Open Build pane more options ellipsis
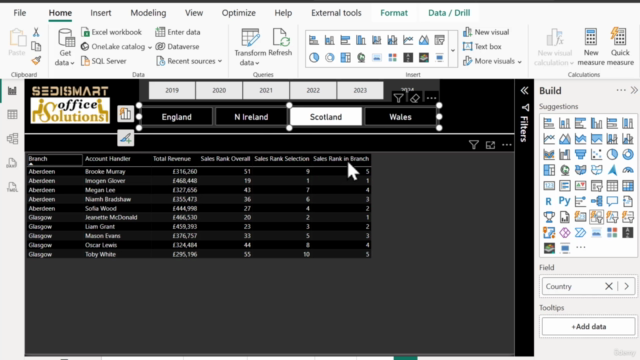 coord(621,90)
